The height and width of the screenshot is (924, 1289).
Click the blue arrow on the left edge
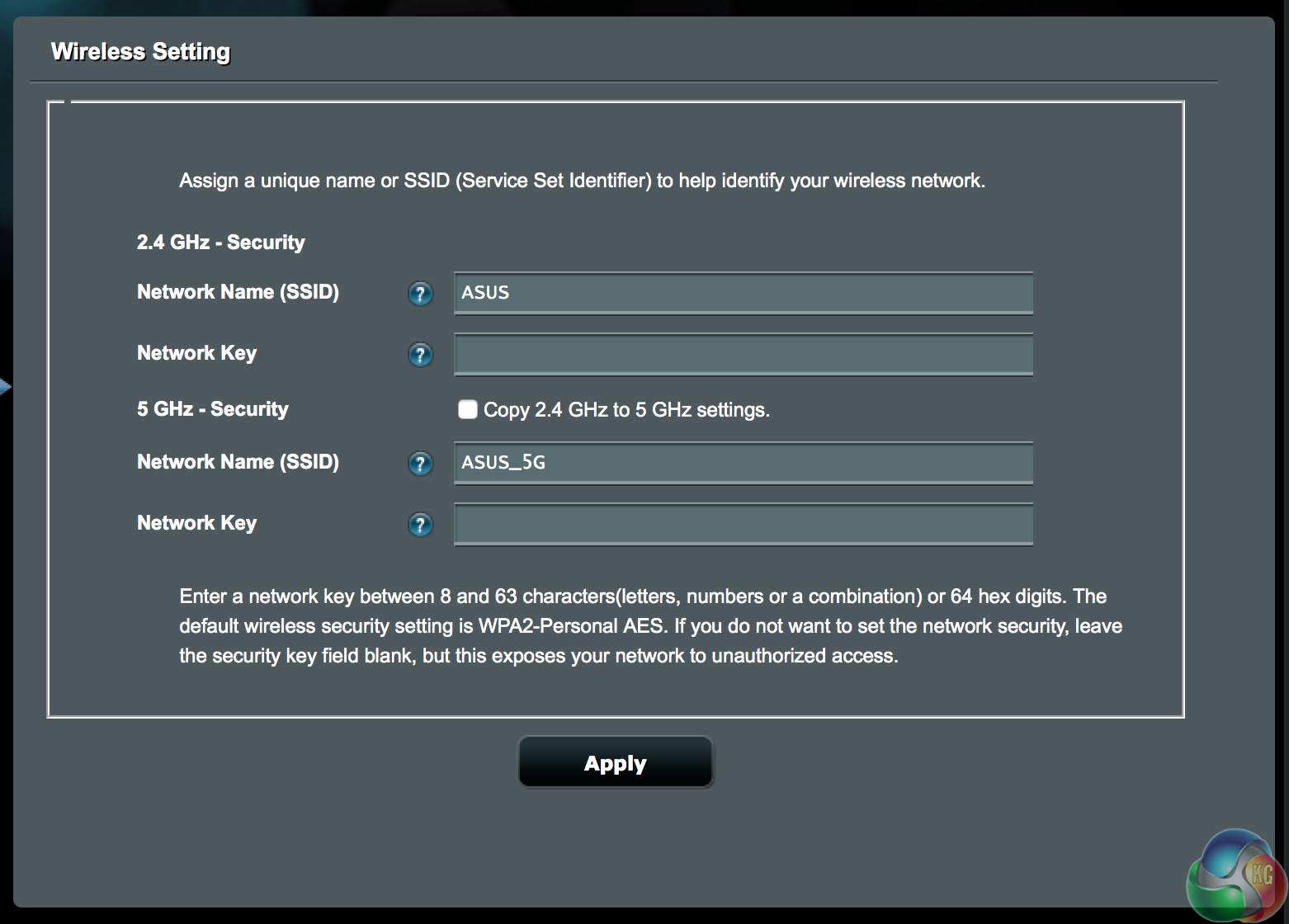pos(5,385)
